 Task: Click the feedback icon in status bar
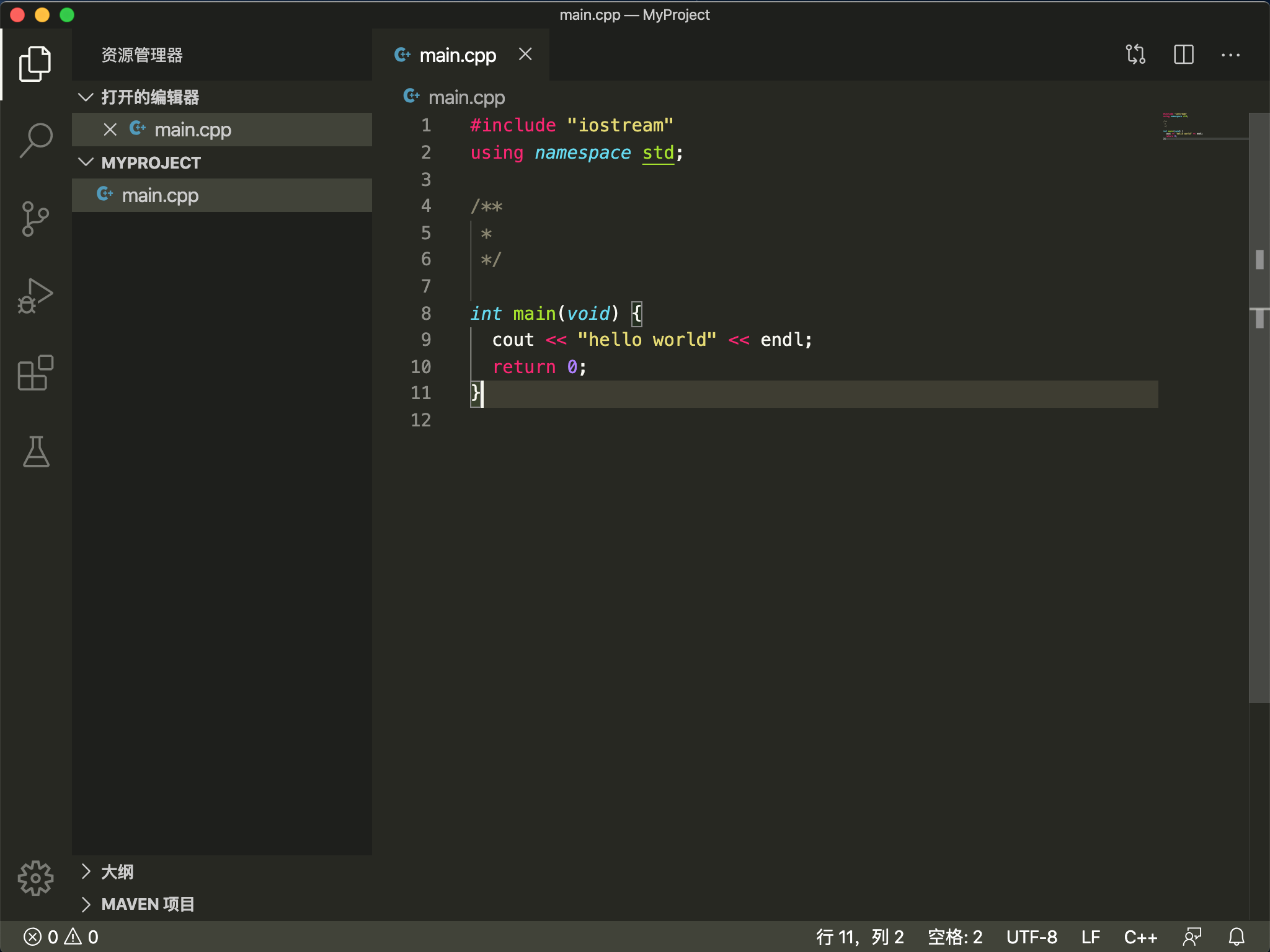click(1191, 937)
